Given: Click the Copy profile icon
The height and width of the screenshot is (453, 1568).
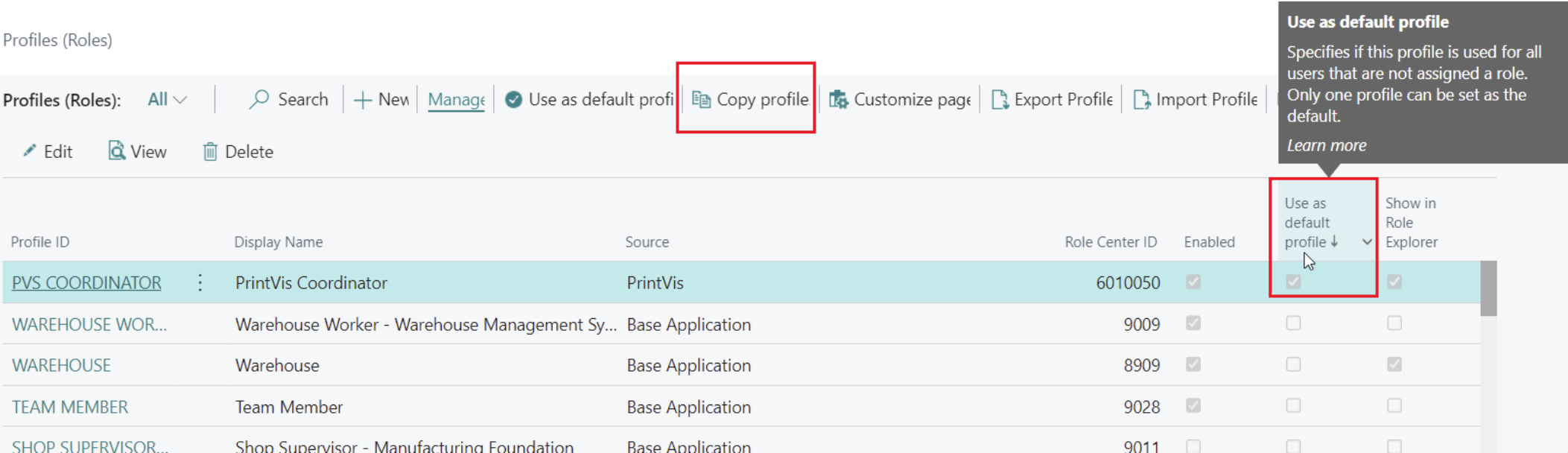Looking at the screenshot, I should point(701,99).
